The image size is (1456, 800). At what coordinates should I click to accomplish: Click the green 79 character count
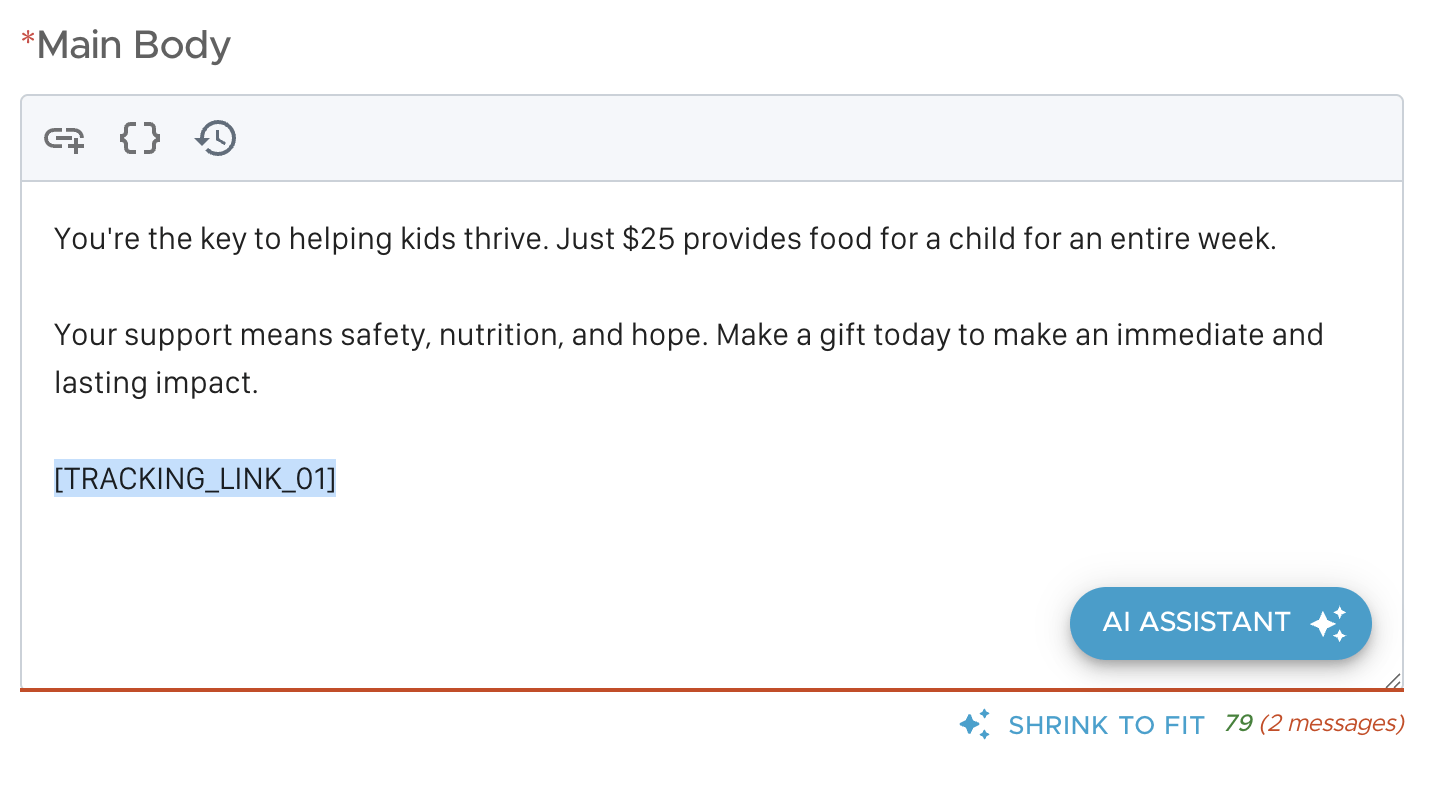point(1238,723)
